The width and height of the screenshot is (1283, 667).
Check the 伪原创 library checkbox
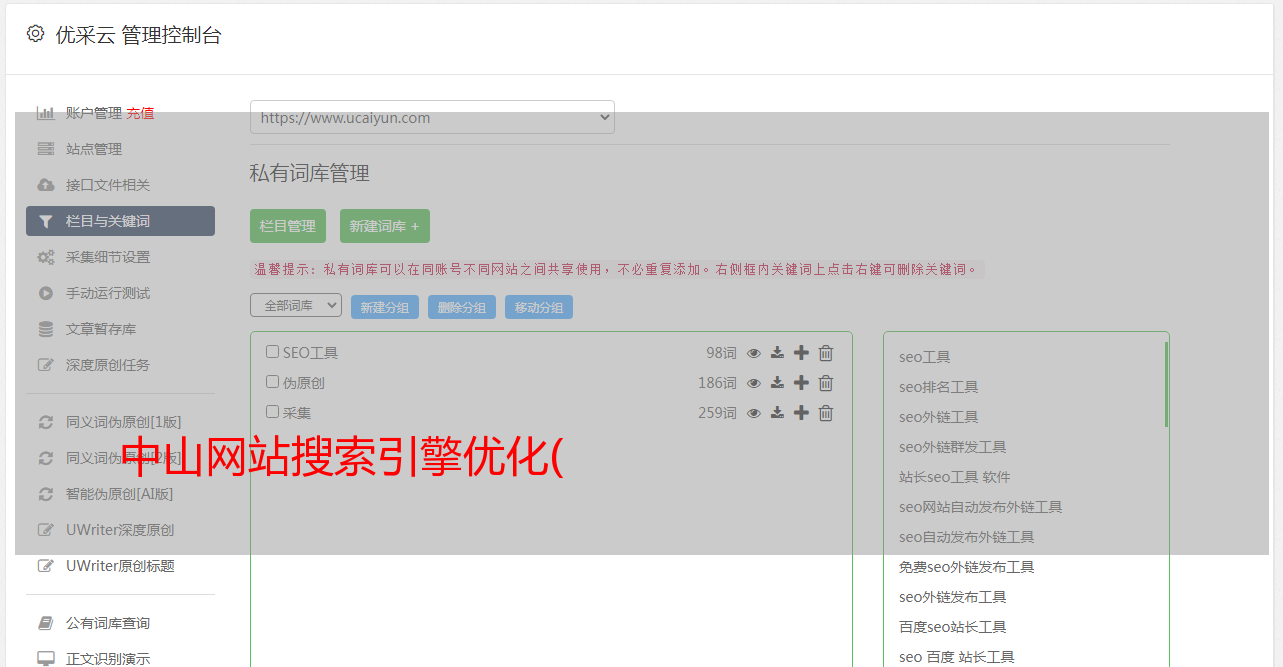[272, 382]
